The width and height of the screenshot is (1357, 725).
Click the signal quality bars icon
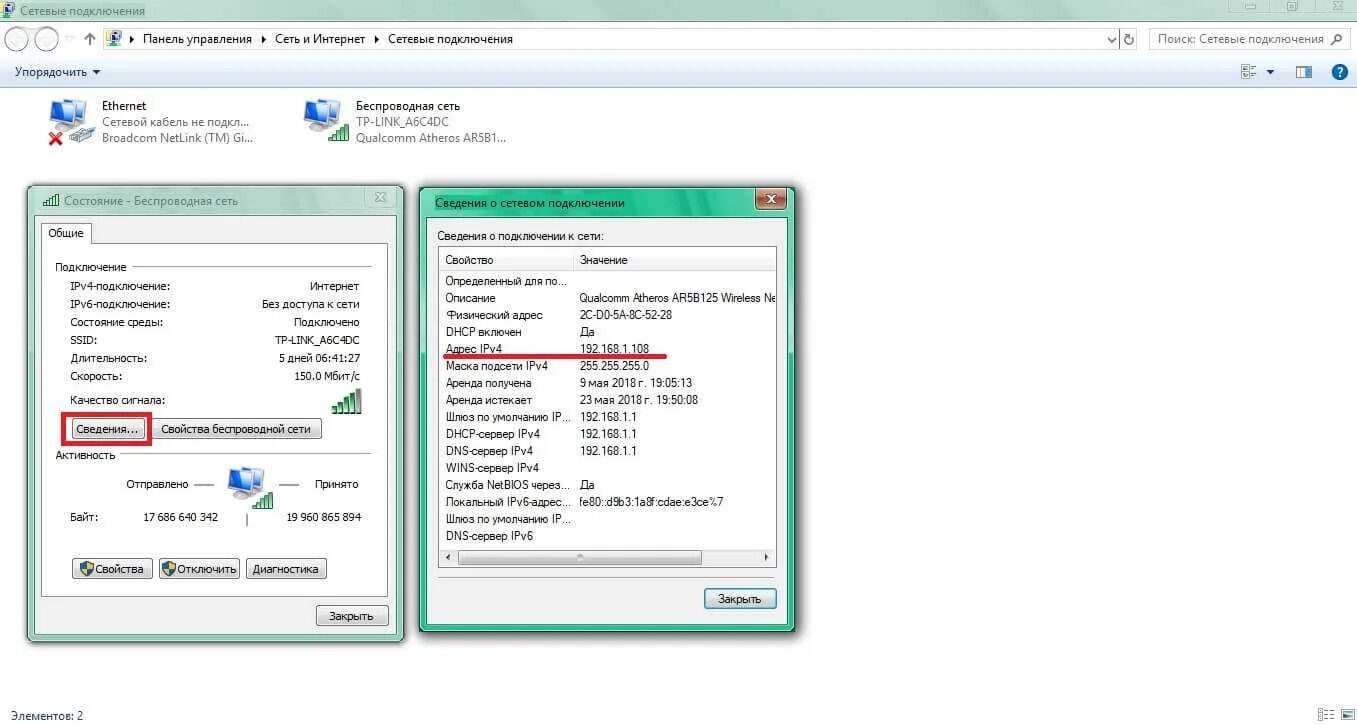point(346,401)
